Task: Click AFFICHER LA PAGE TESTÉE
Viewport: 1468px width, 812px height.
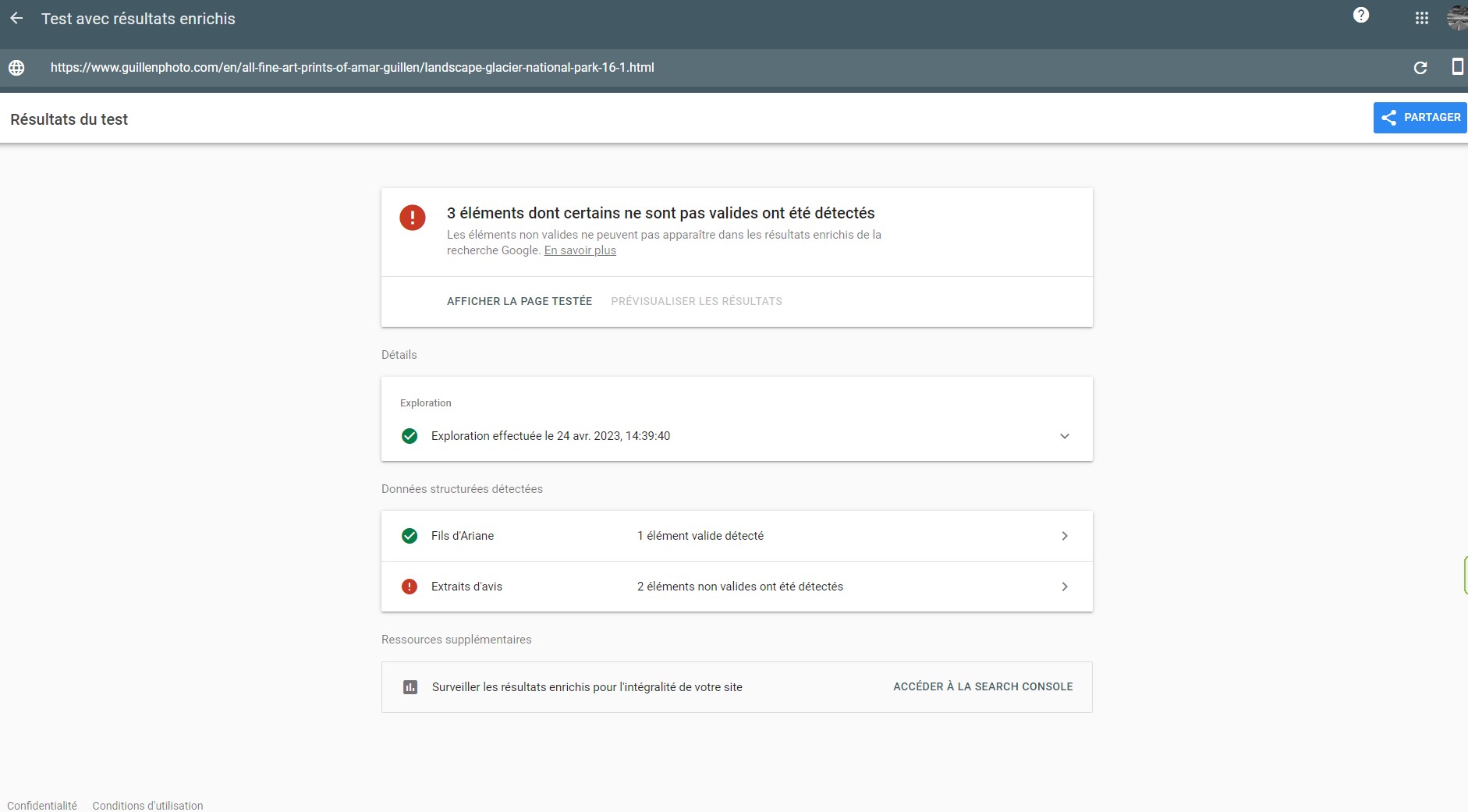Action: point(519,301)
